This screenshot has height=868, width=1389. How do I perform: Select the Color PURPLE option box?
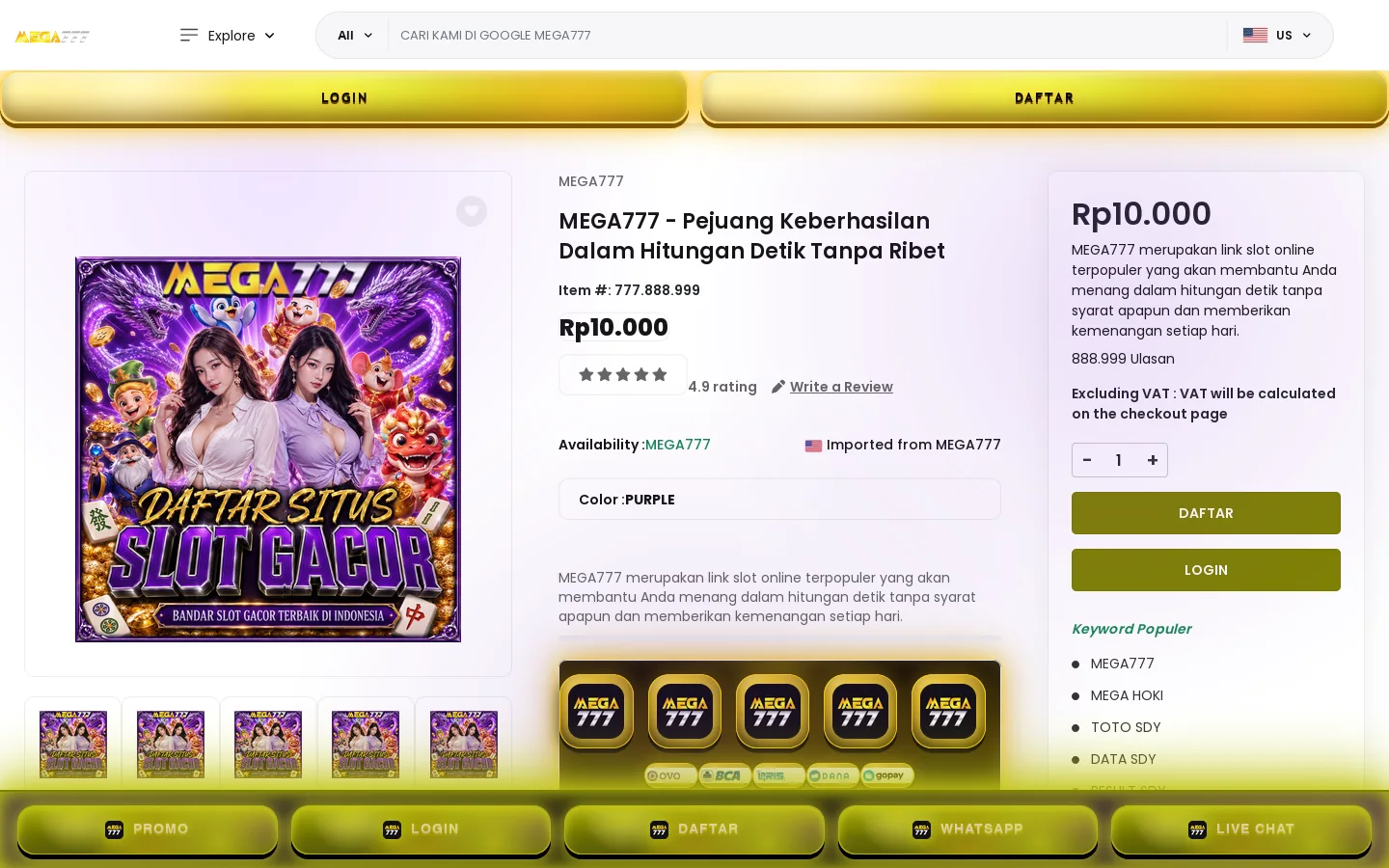point(779,500)
